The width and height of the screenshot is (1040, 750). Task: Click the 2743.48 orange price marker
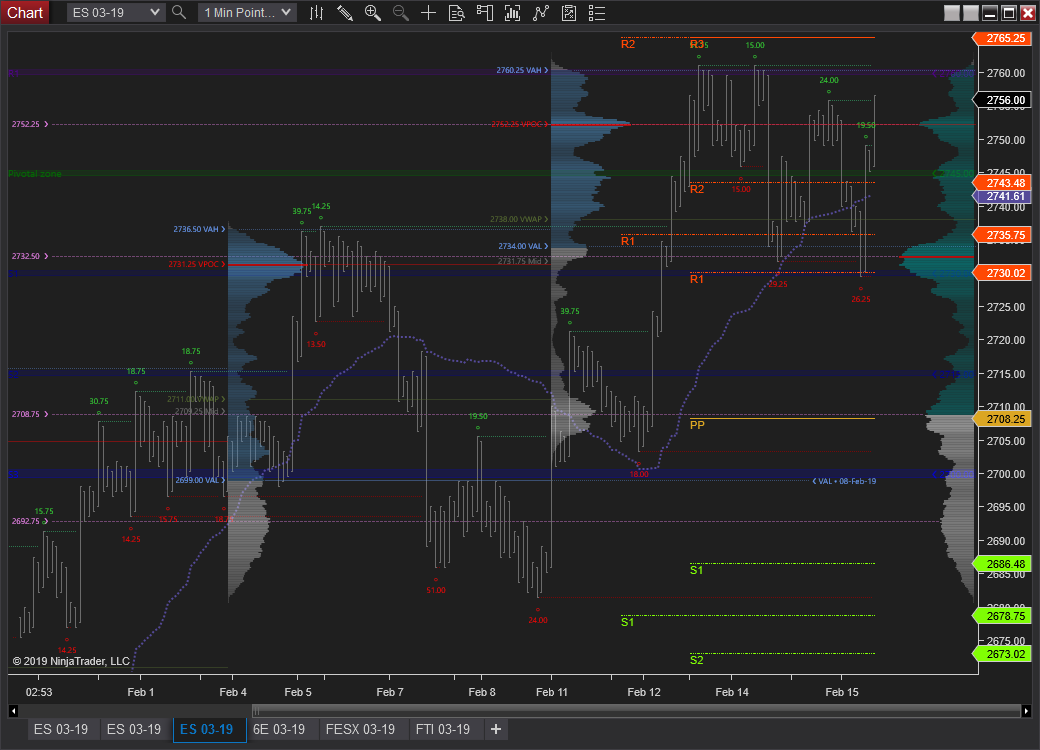click(1002, 183)
